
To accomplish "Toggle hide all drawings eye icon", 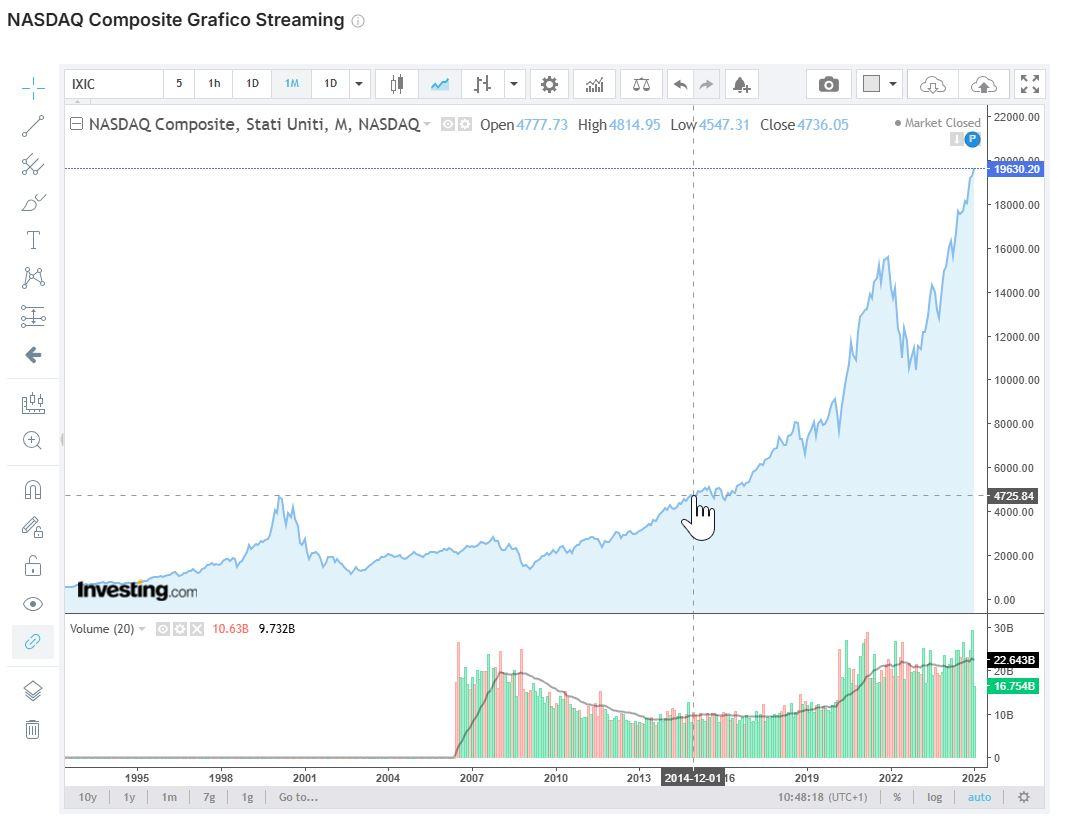I will (33, 604).
